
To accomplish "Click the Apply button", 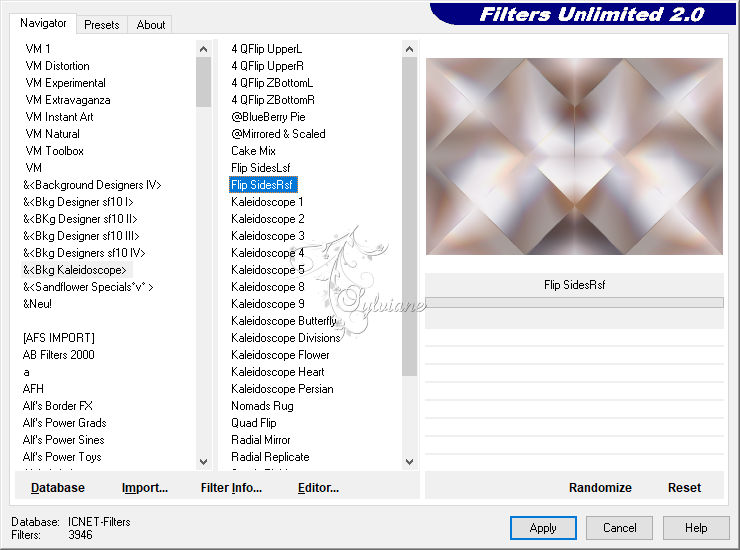I will [543, 528].
